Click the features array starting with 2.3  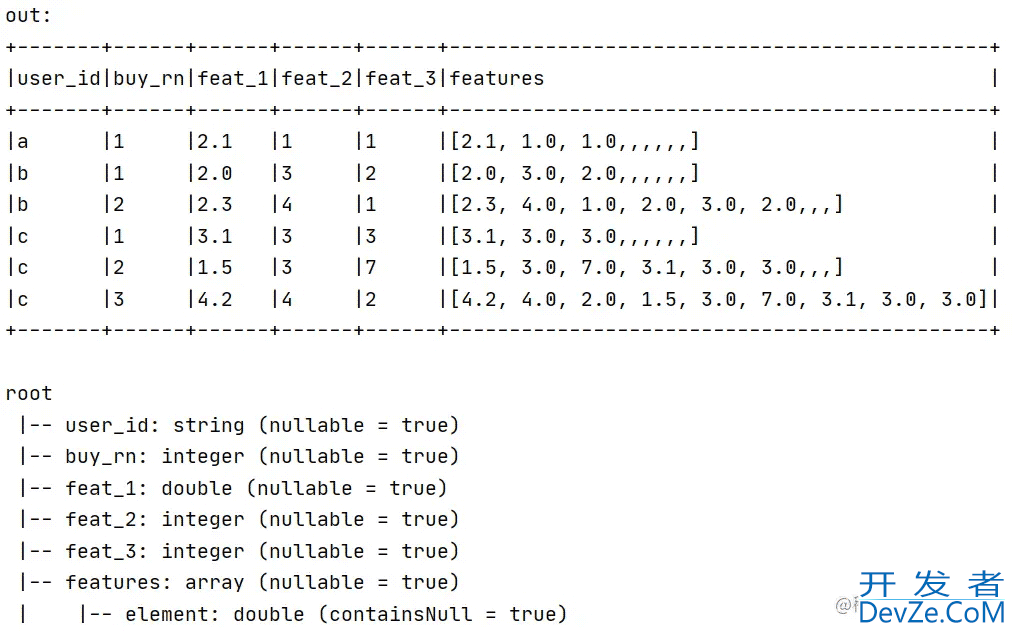(x=647, y=205)
